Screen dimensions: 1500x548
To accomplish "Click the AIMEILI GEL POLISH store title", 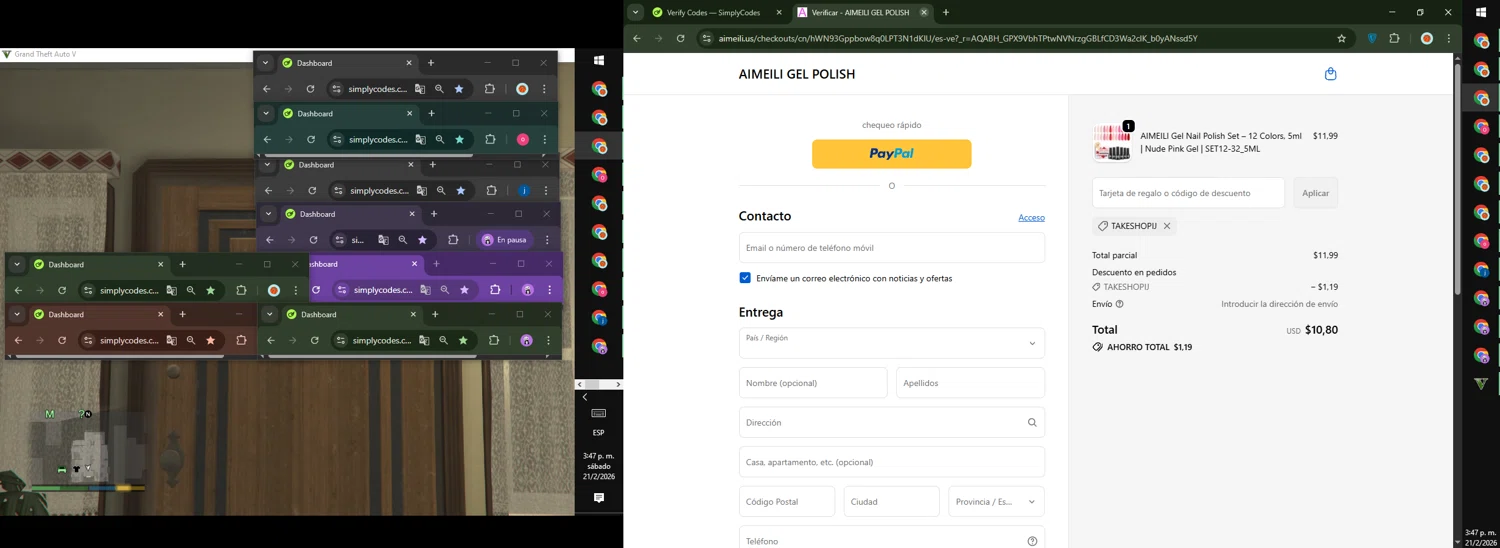I will 797,74.
